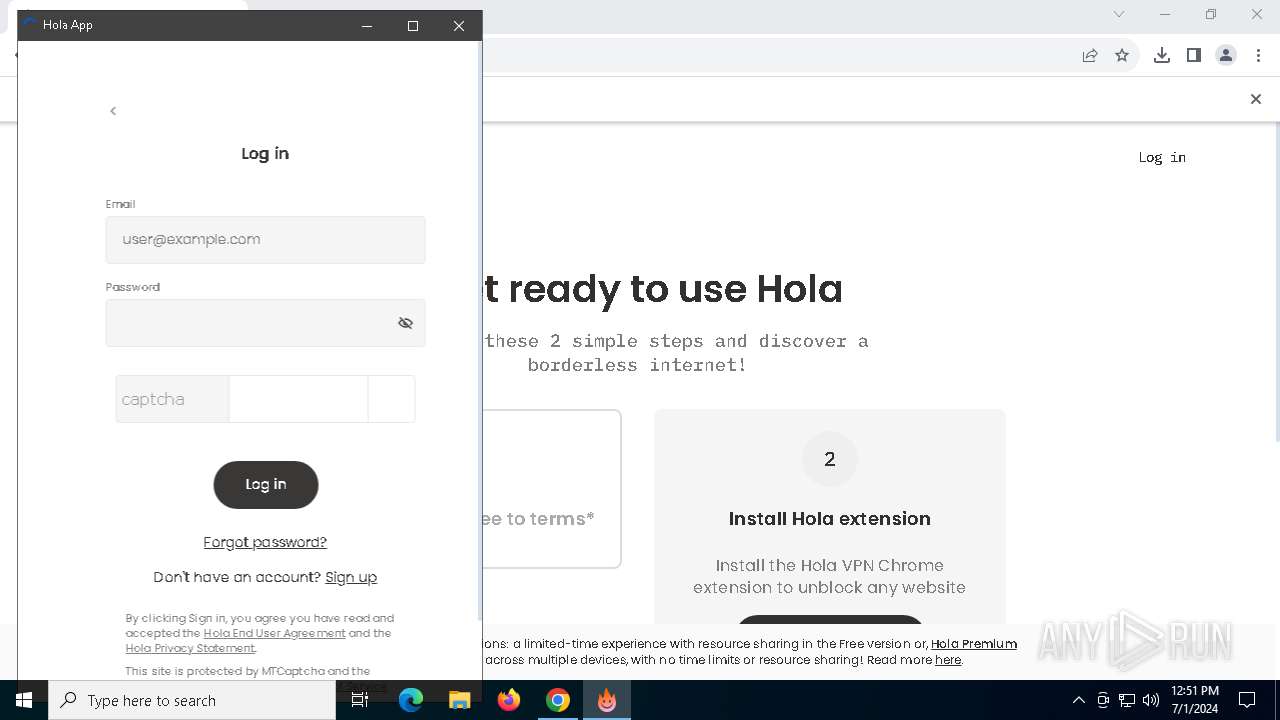Toggle Chrome side panel icon
Screen dimensions: 1280x720
click(1194, 56)
